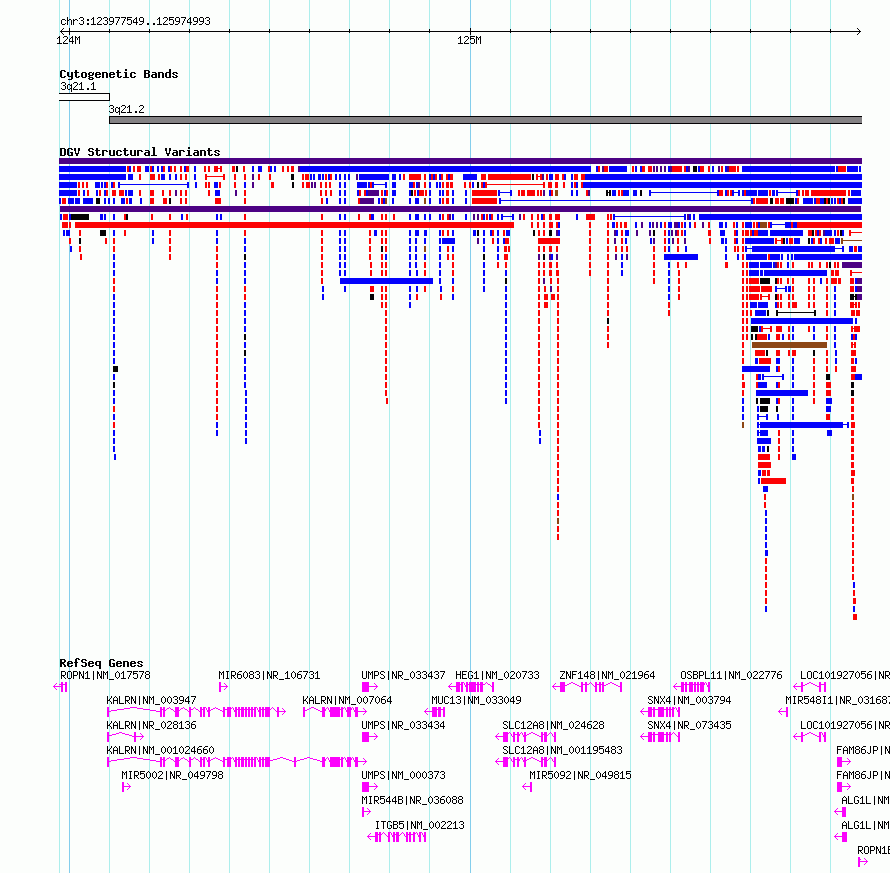Select the KALRN|NR_028136 transcript label
This screenshot has width=890, height=873.
[x=151, y=725]
